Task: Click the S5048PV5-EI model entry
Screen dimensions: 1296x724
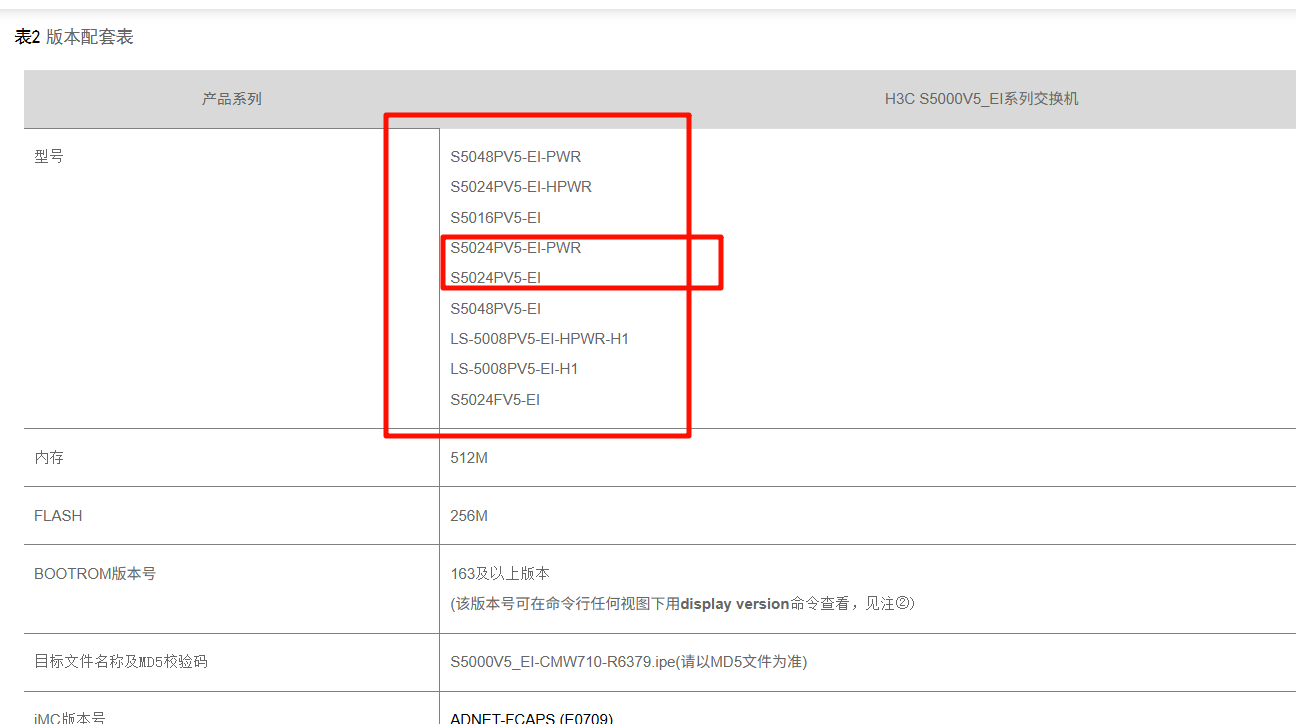Action: click(x=495, y=309)
